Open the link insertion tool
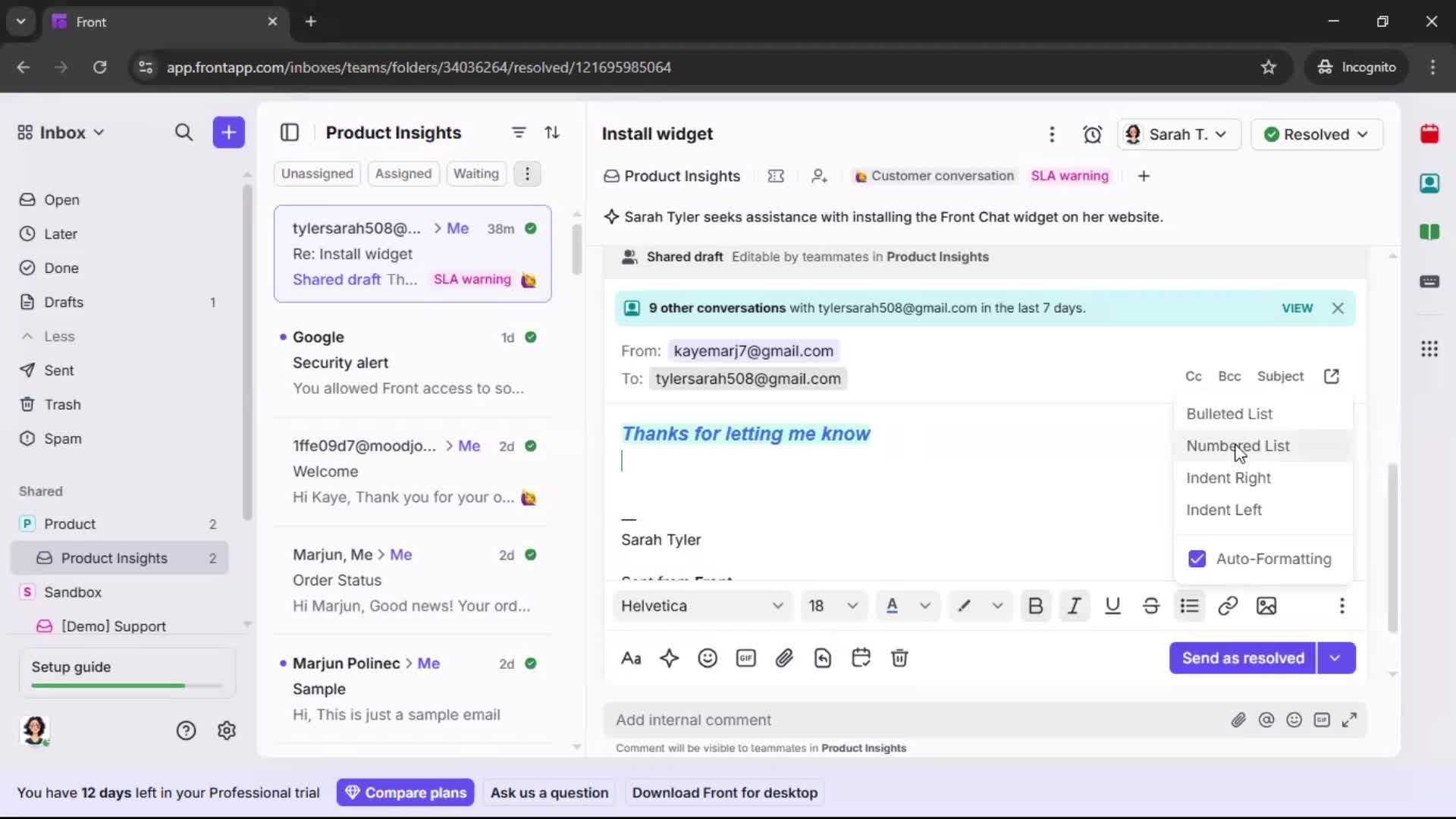The height and width of the screenshot is (819, 1456). [1228, 606]
